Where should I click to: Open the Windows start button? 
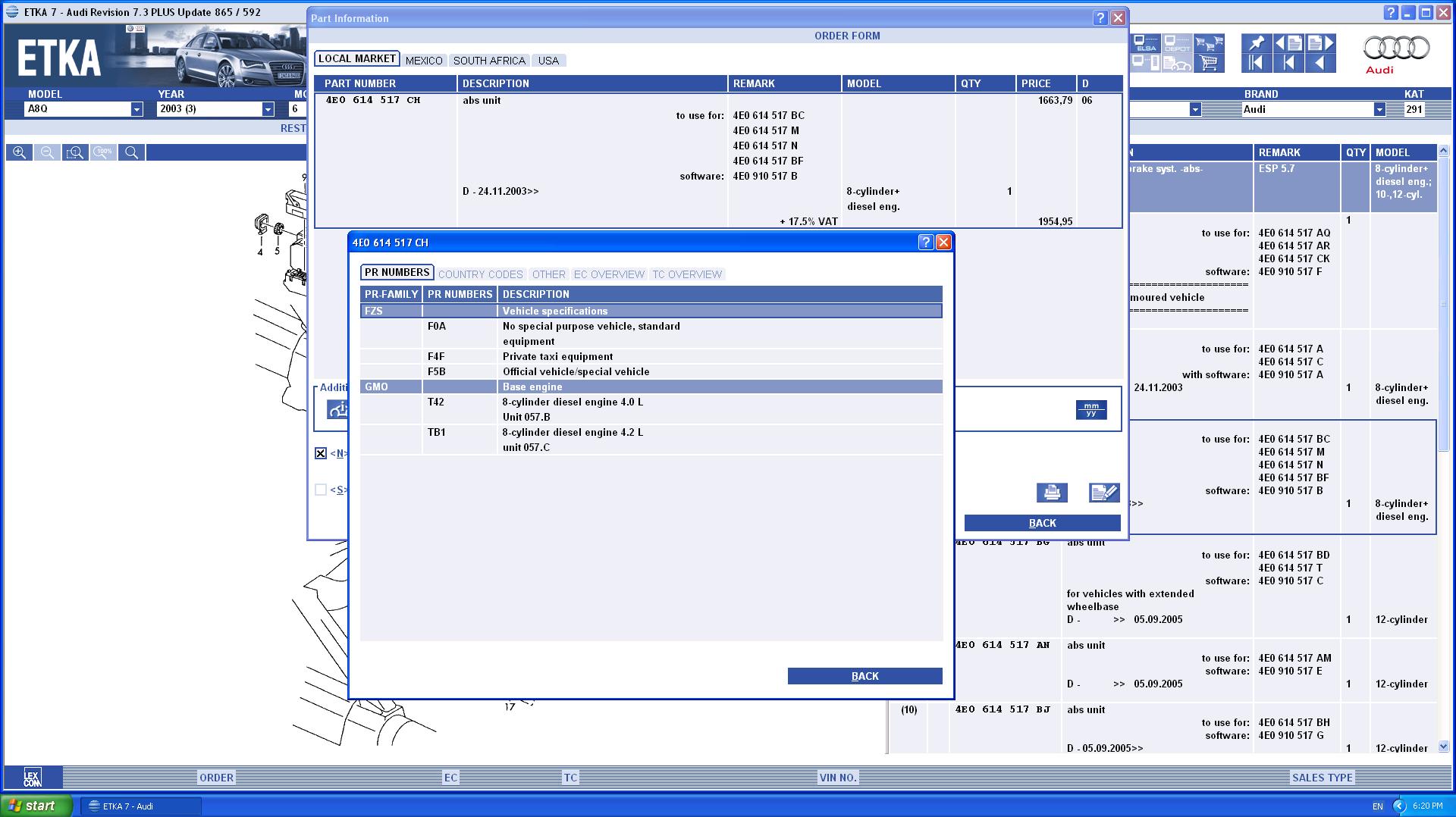click(x=36, y=806)
